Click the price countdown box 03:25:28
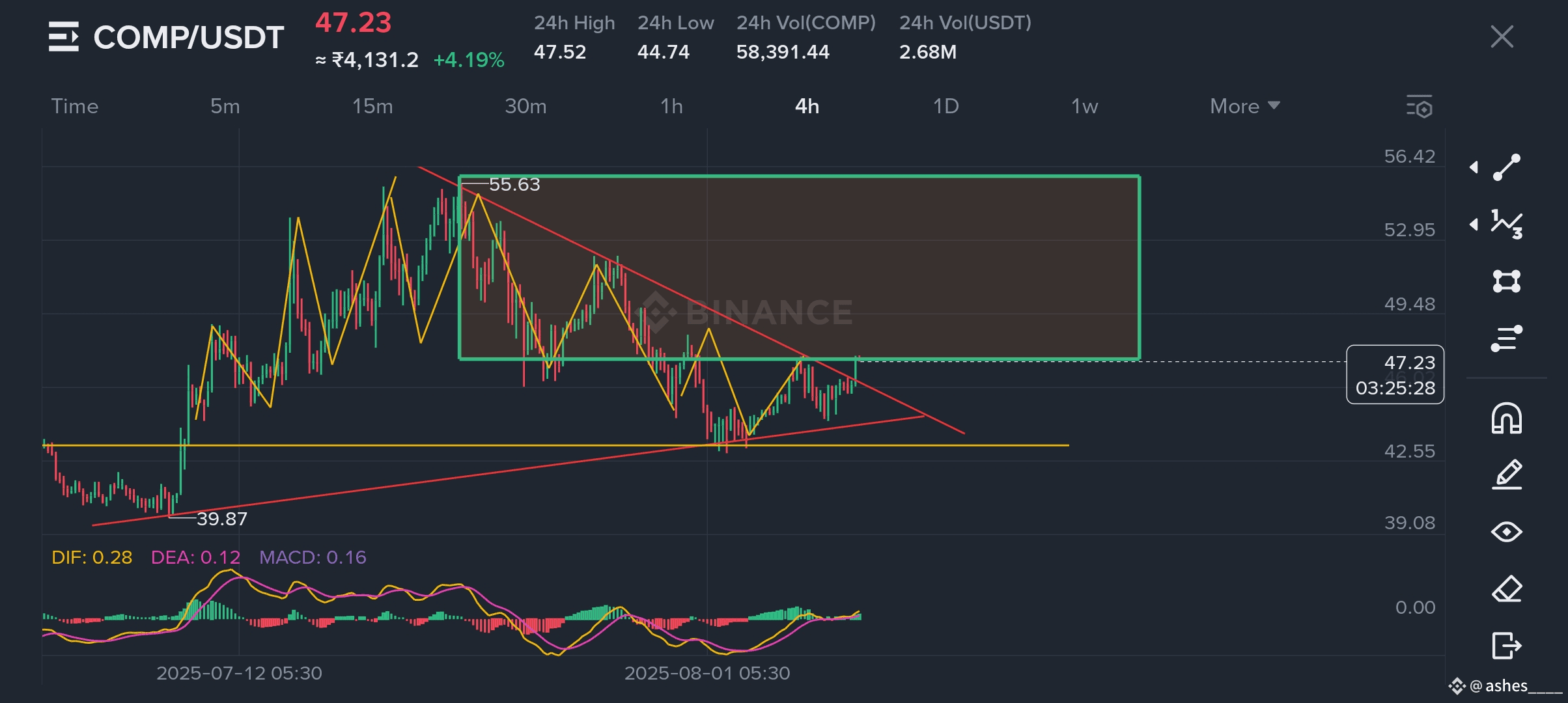The image size is (1568, 703). [x=1395, y=375]
